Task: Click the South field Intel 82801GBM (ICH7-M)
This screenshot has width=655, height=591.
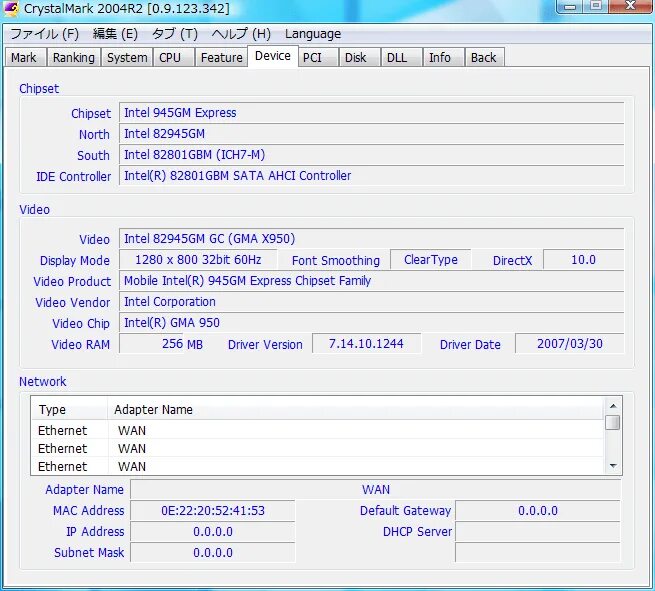Action: click(x=372, y=155)
